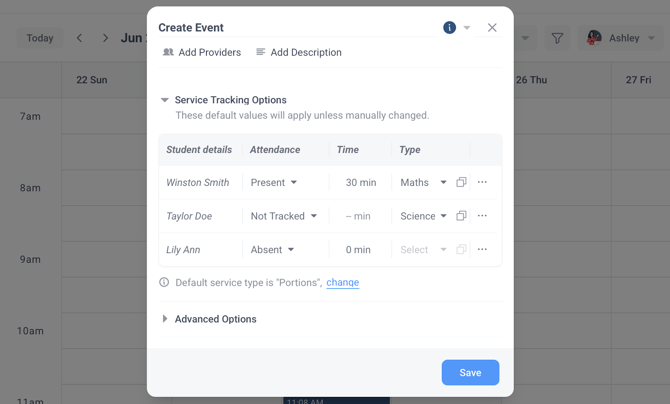Open Lily Ann attendance dropdown
Screen dimensions: 670x404
pyautogui.click(x=273, y=250)
